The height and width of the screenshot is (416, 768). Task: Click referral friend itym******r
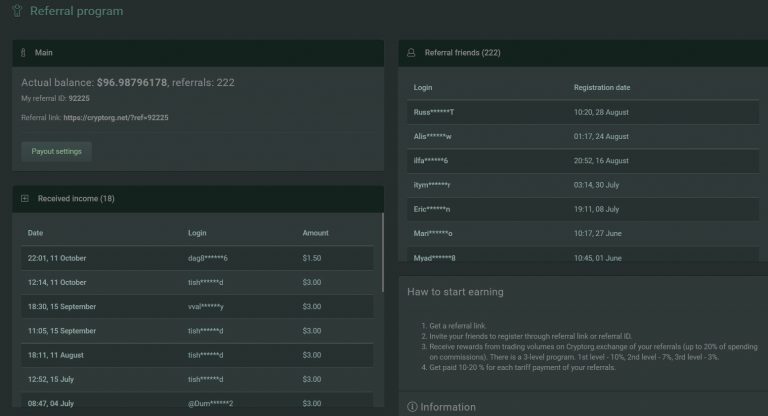tap(432, 185)
